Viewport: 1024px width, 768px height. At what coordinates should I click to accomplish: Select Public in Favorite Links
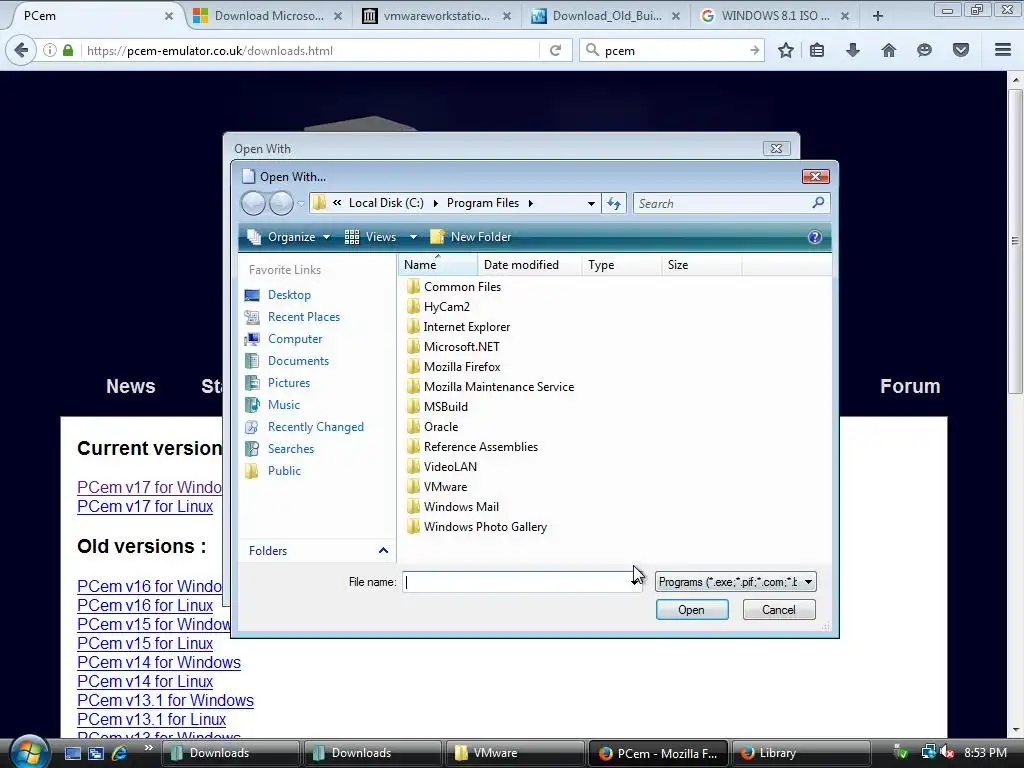[284, 471]
